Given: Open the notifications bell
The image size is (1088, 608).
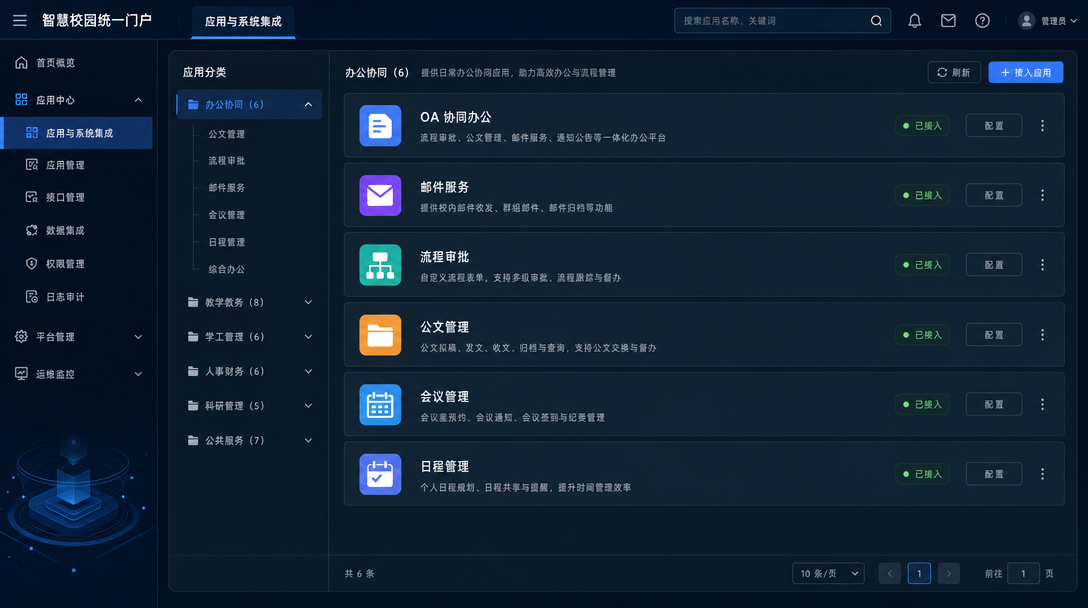Looking at the screenshot, I should click(915, 21).
